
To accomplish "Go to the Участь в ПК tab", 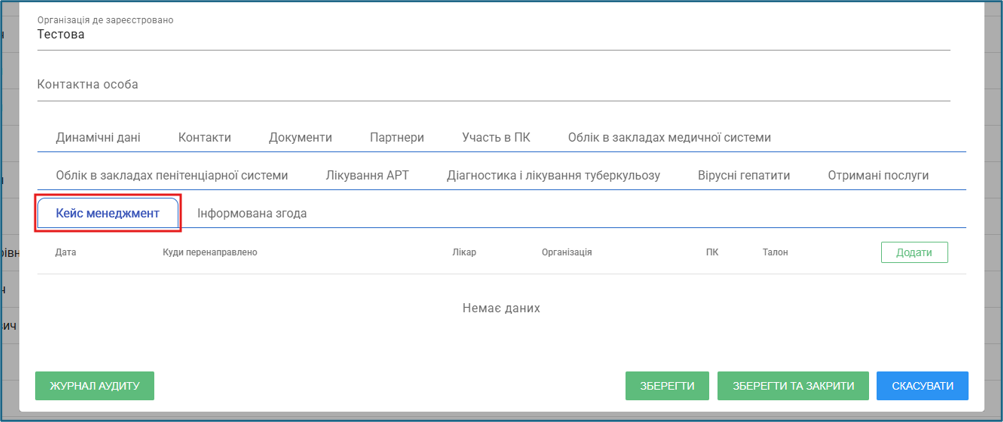I will (496, 137).
